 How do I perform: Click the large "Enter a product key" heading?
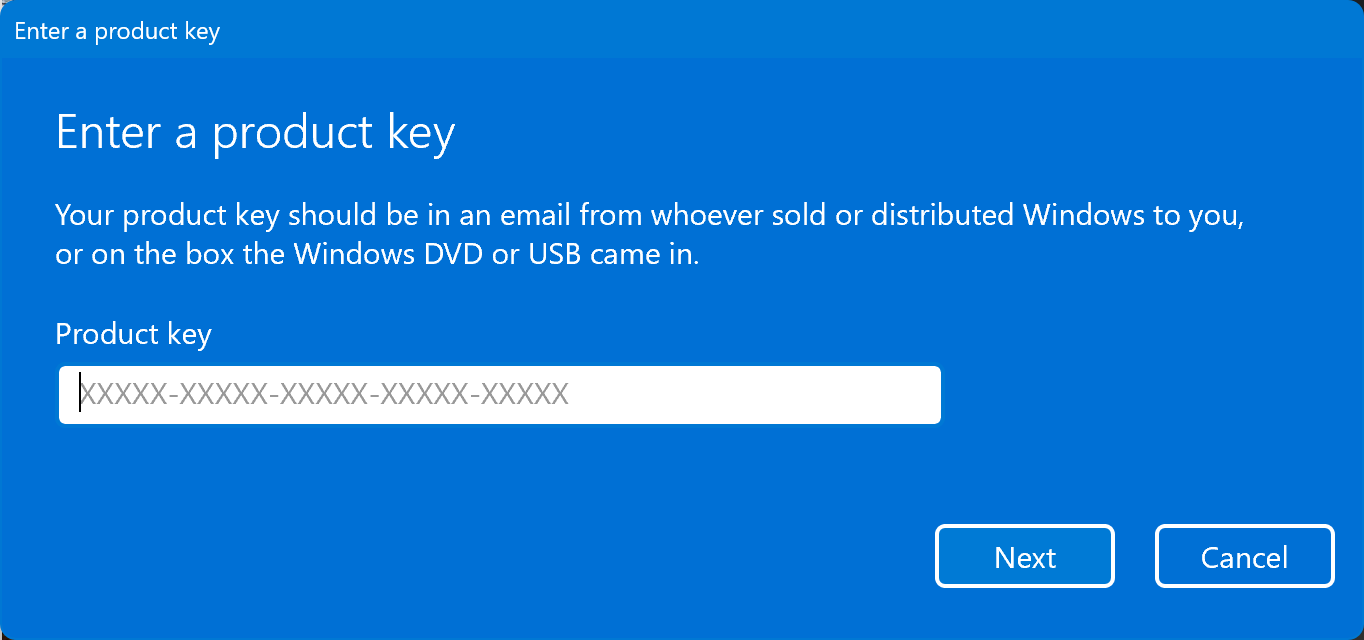(x=255, y=132)
